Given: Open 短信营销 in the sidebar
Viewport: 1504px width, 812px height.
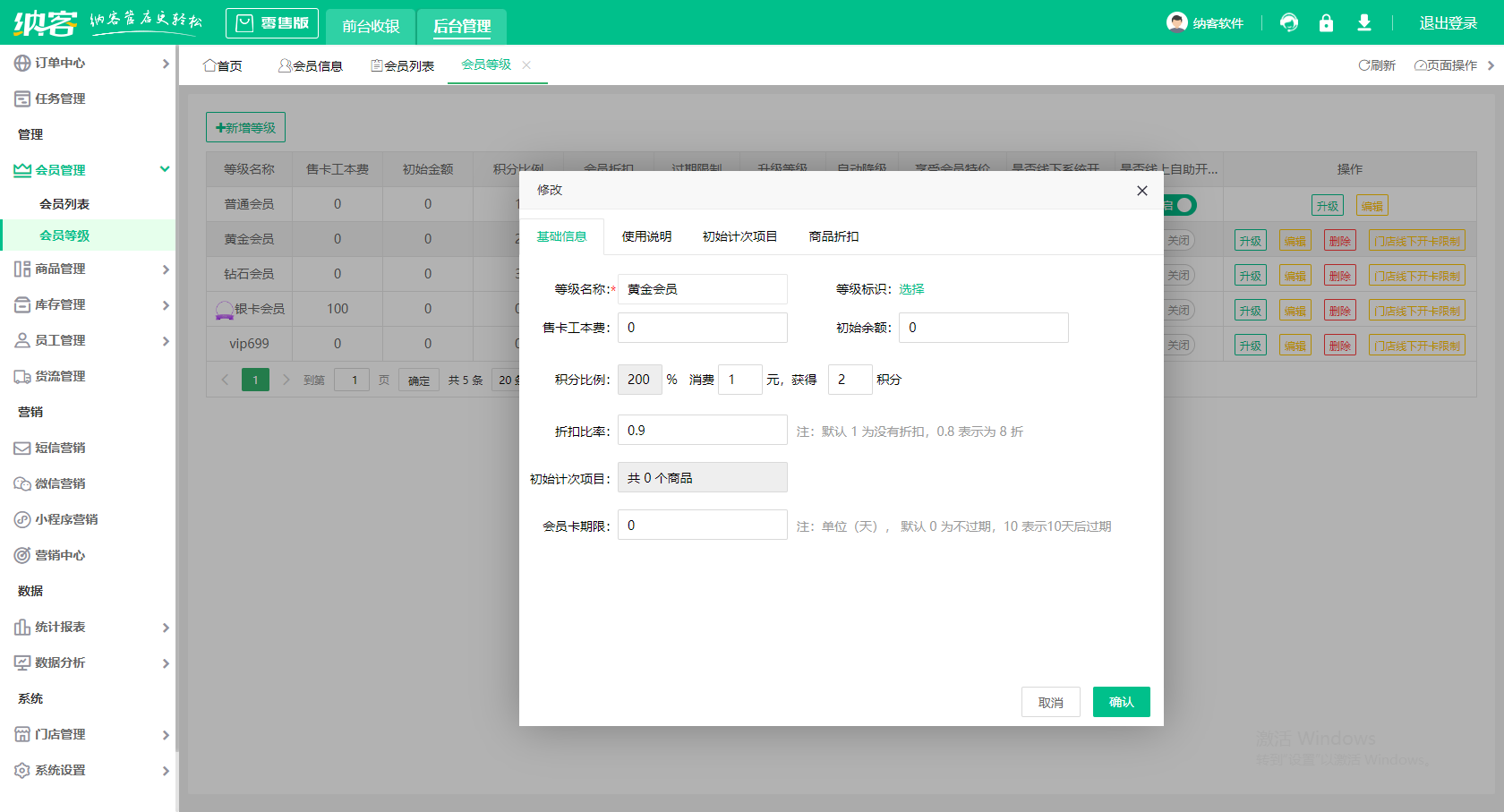Looking at the screenshot, I should click(x=60, y=448).
